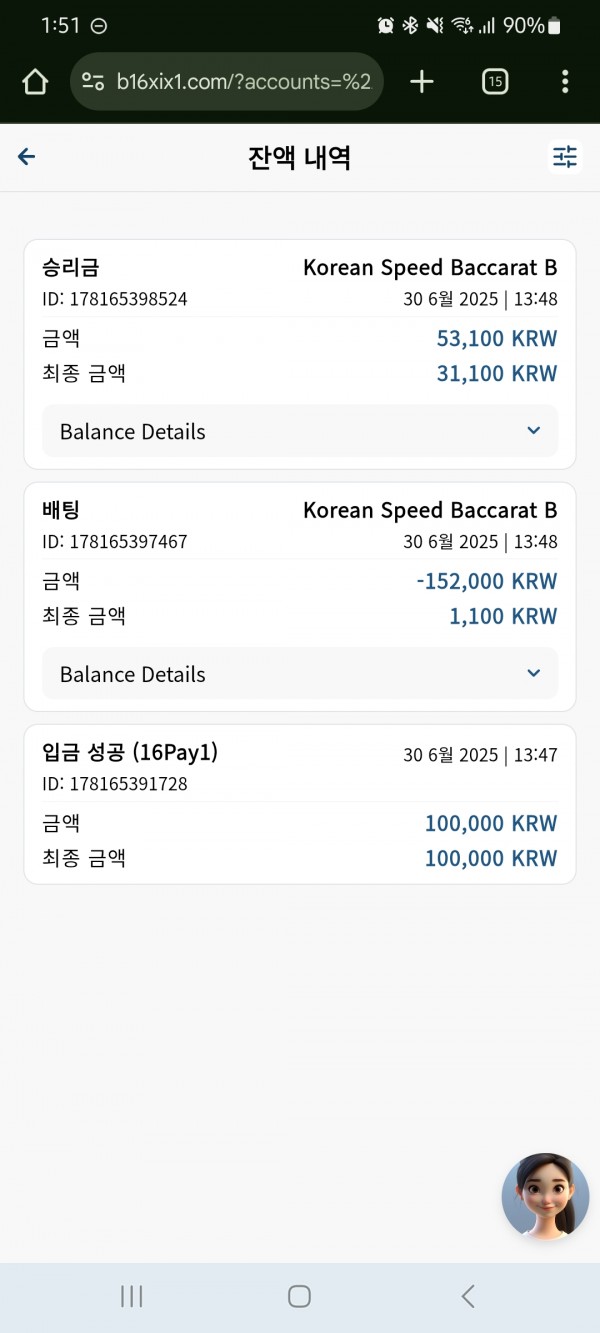Screen dimensions: 600x1333
Task: Tap the back arrow beside 잔액 내역
Action: [x=27, y=156]
